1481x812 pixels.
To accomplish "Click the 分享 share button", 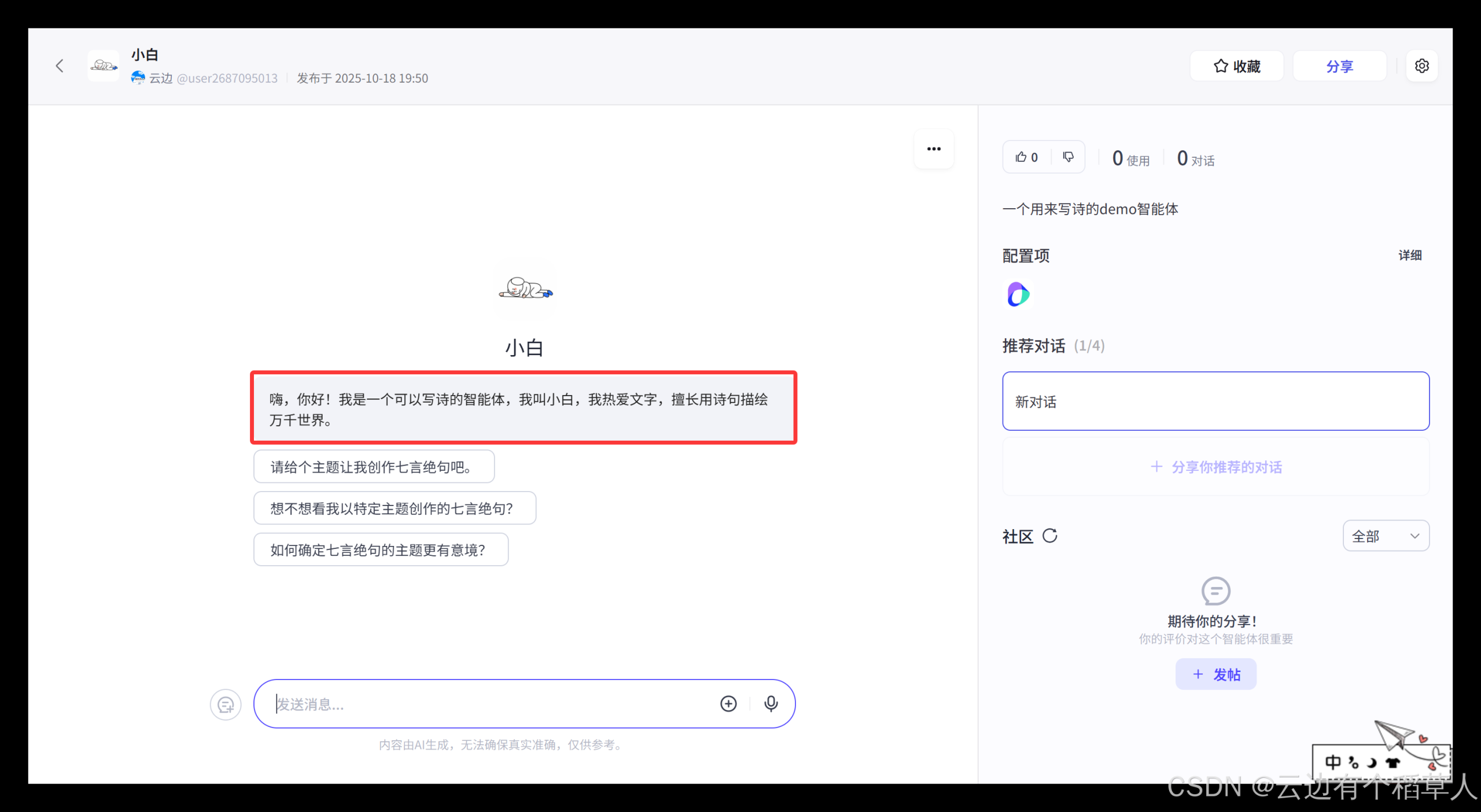I will click(1340, 66).
